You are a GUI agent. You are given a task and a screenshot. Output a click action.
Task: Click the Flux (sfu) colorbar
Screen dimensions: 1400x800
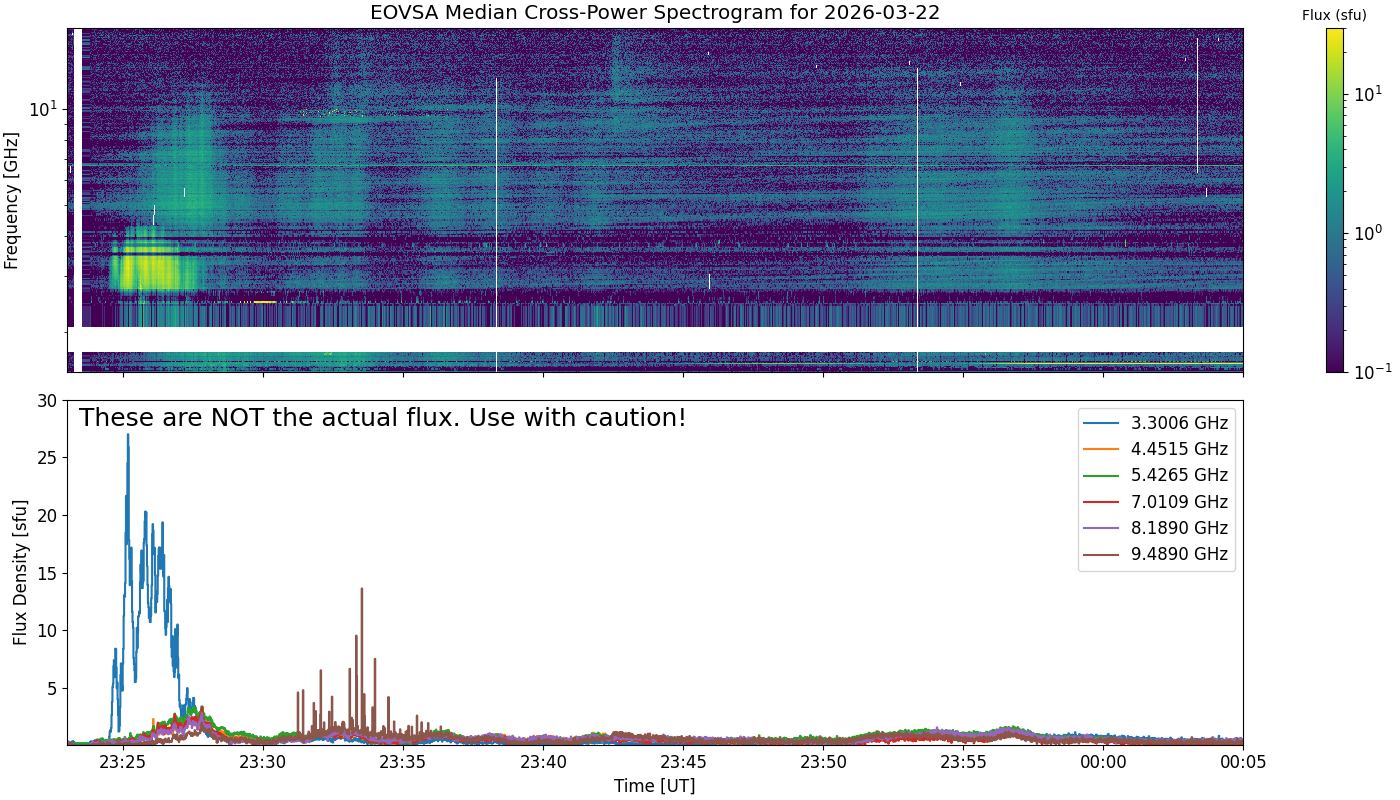(1335, 200)
